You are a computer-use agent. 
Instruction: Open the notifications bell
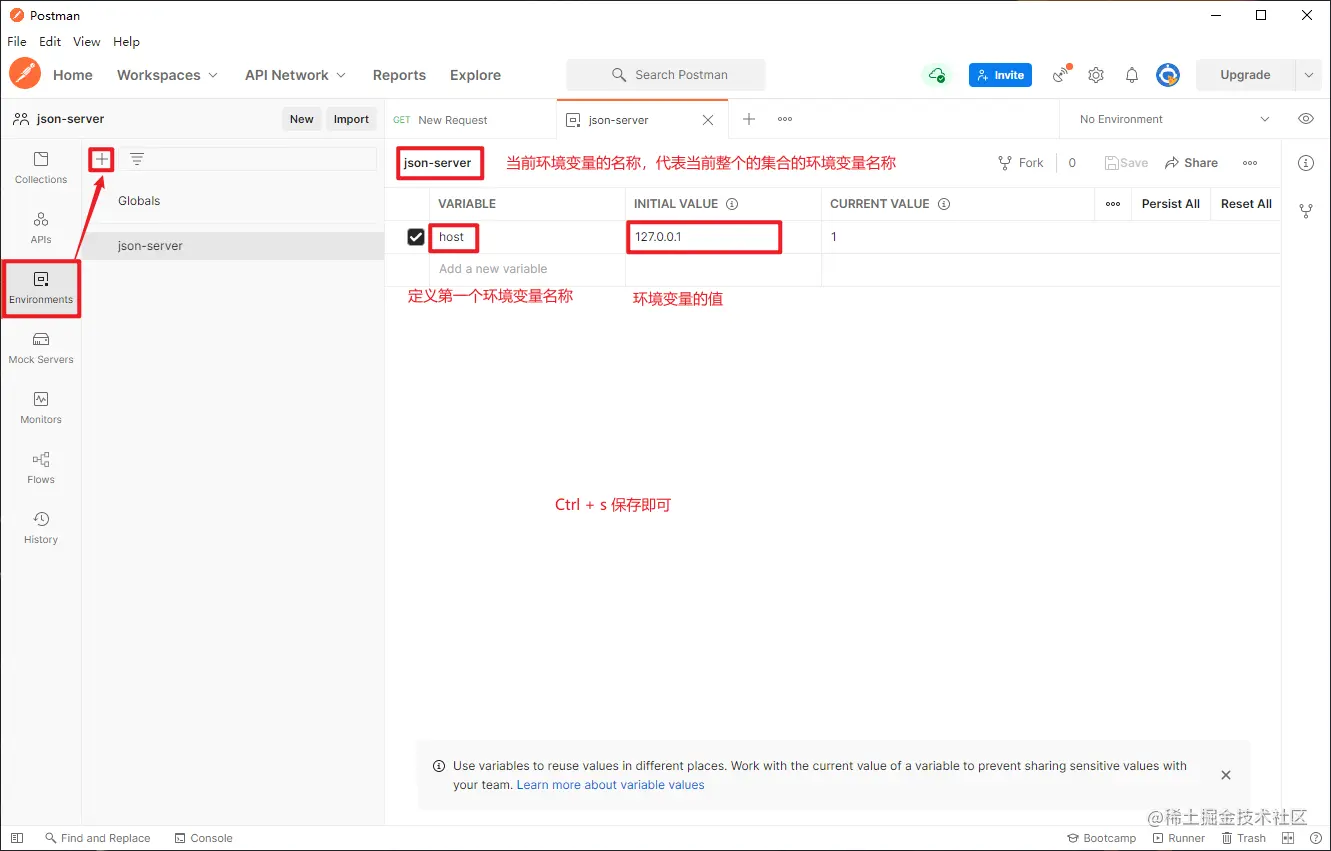point(1132,75)
